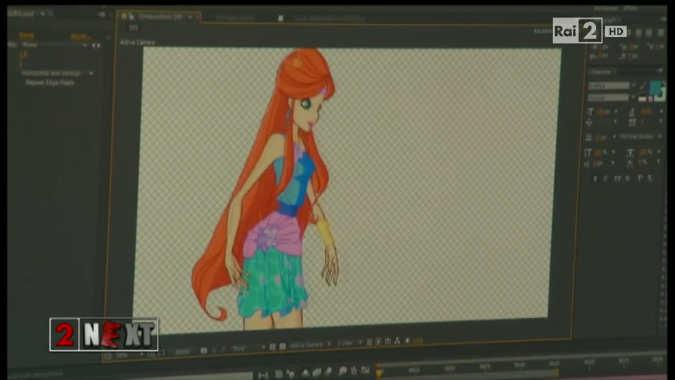
Task: Open the Animation Presets None dropdown
Action: pos(55,45)
